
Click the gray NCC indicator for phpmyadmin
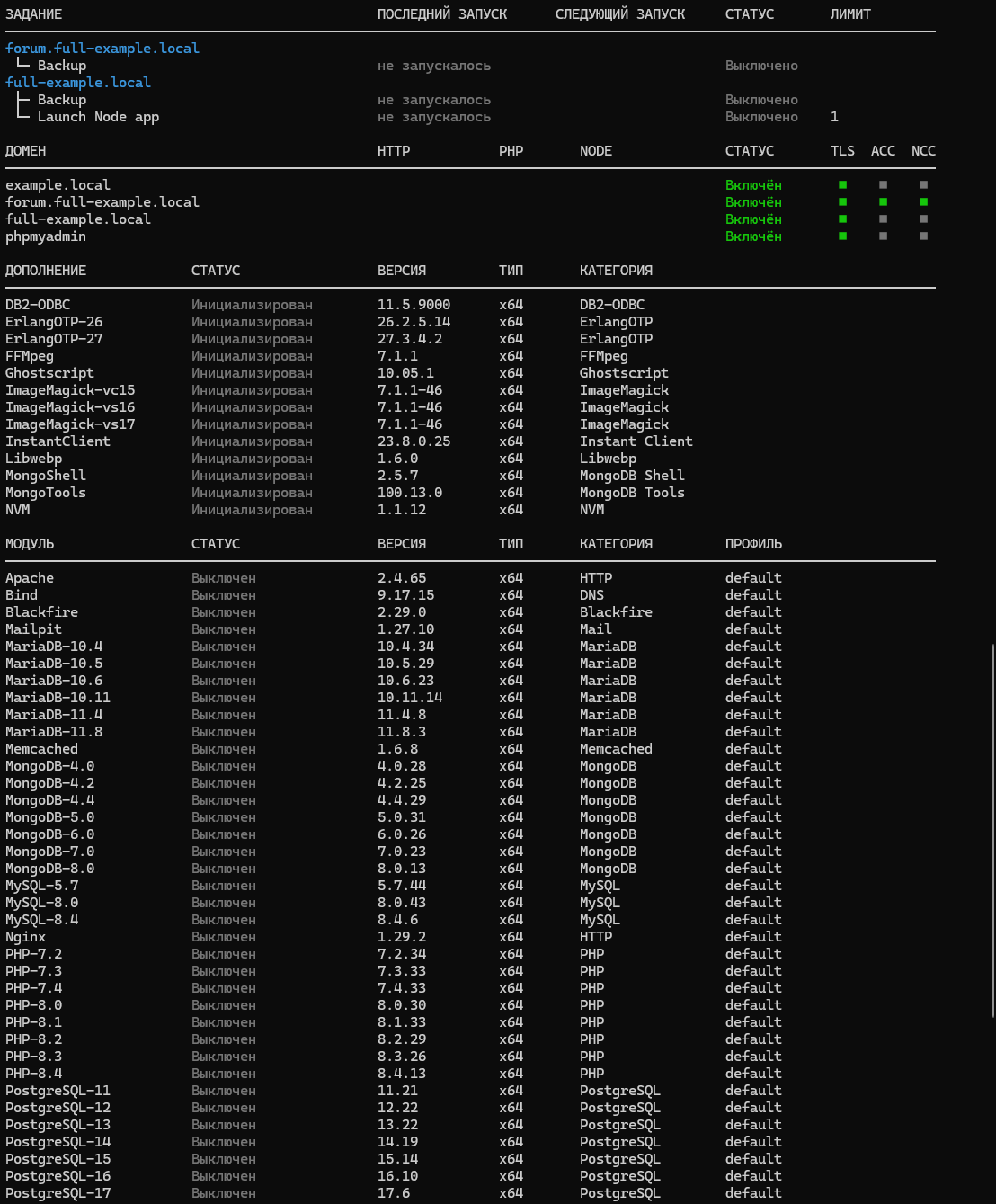[923, 236]
